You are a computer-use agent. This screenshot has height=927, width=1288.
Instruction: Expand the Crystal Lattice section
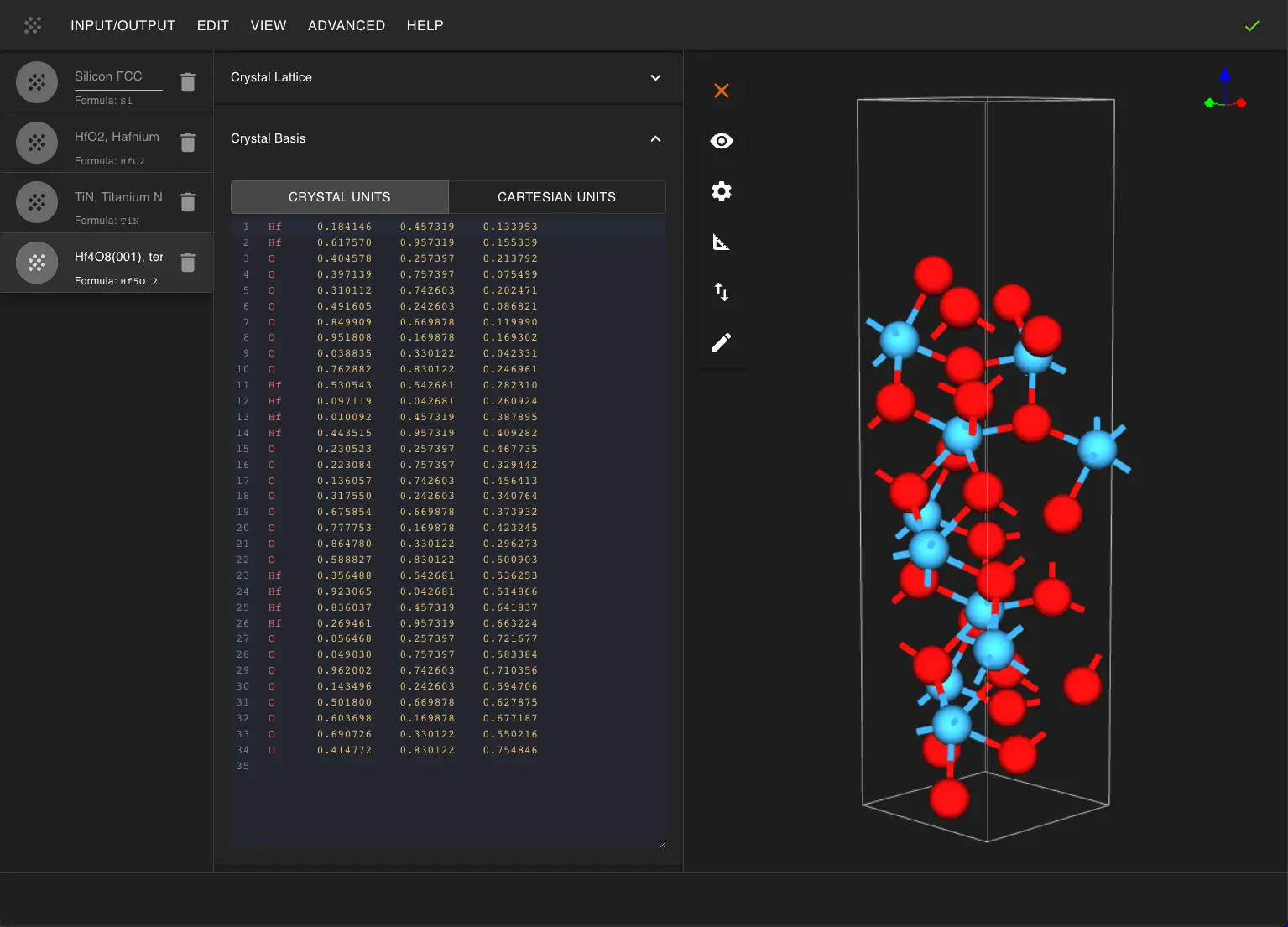pyautogui.click(x=655, y=77)
